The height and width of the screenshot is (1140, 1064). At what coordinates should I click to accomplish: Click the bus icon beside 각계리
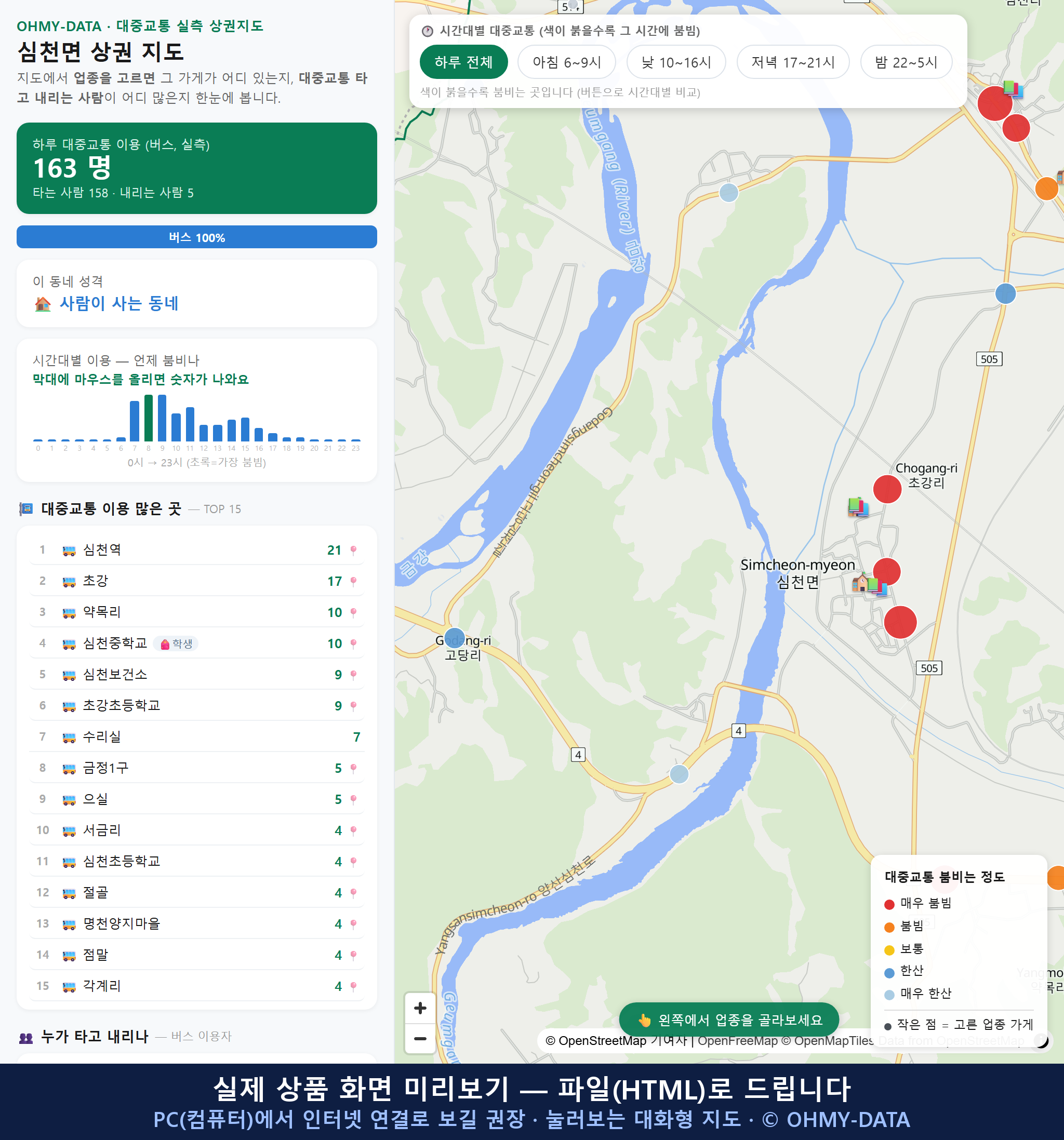(69, 986)
